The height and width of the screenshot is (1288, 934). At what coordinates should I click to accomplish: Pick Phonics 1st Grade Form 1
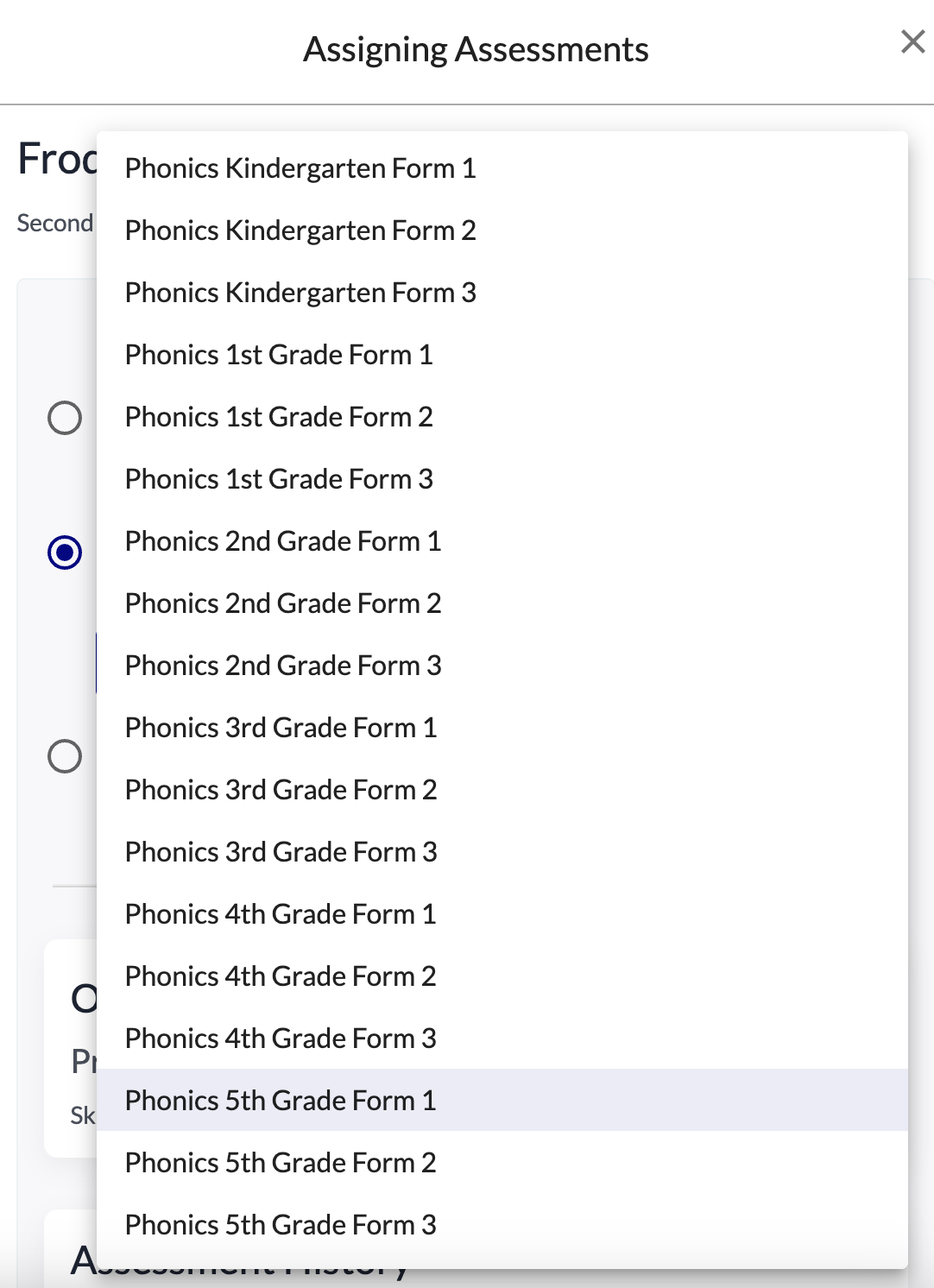(279, 355)
